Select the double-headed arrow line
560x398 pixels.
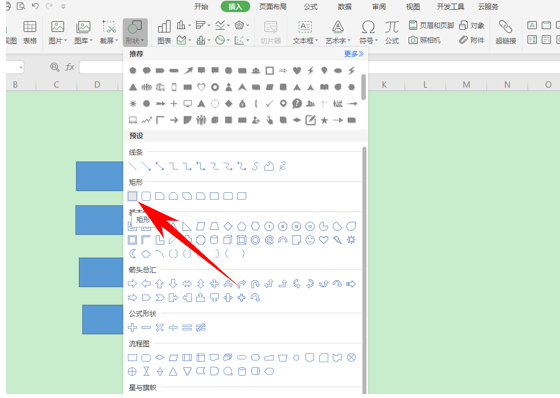click(x=160, y=166)
